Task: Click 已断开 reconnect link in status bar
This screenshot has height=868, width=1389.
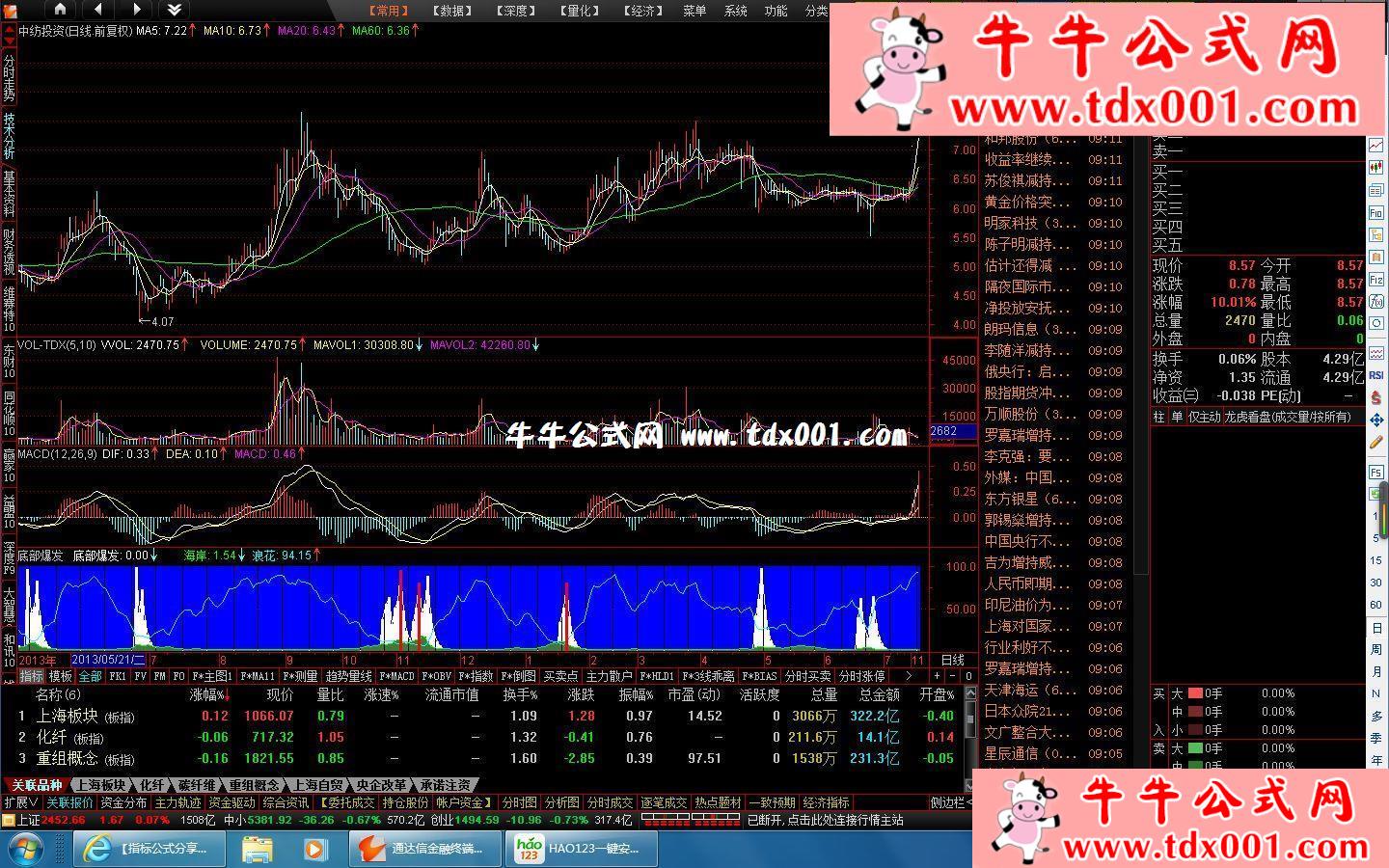Action: click(x=825, y=820)
